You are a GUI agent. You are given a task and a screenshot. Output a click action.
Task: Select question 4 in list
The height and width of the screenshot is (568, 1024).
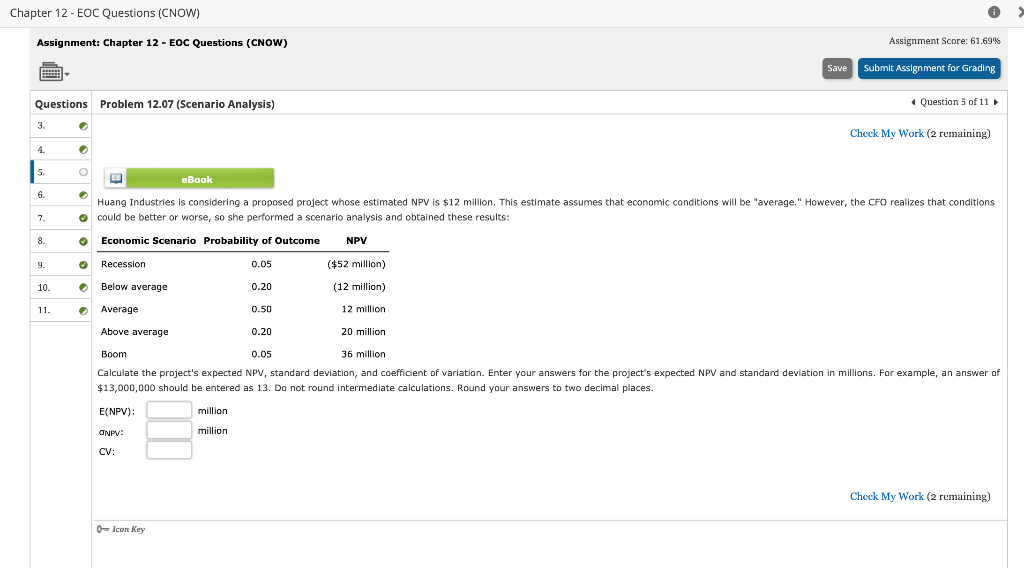(61, 150)
